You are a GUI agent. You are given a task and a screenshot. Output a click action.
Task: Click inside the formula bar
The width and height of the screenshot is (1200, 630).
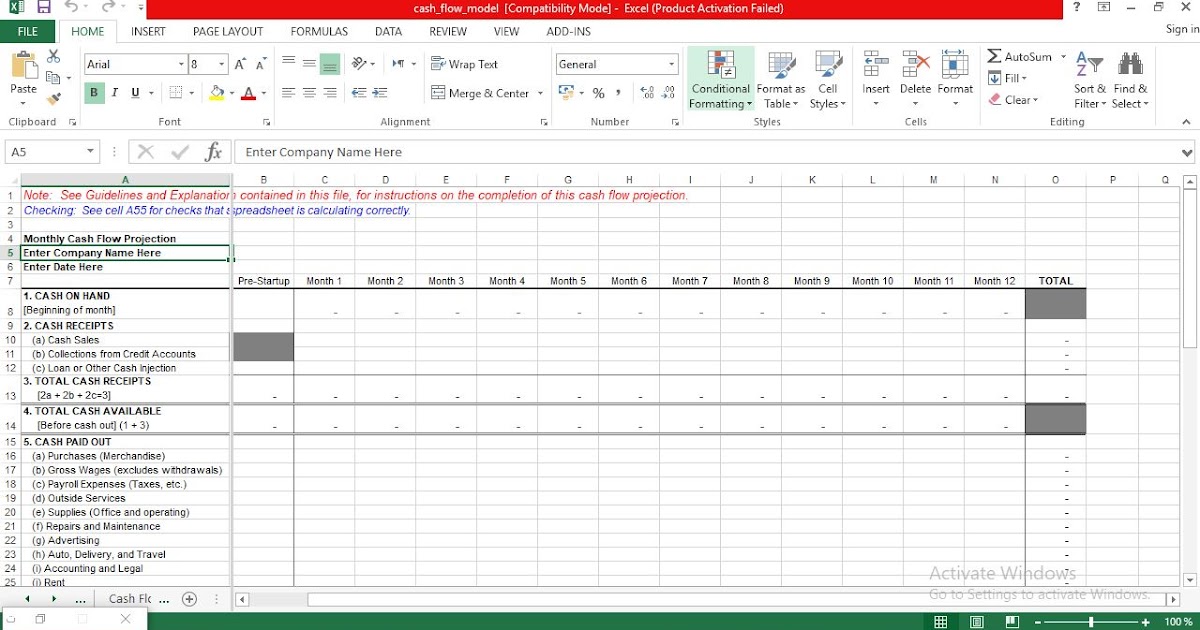pyautogui.click(x=500, y=153)
